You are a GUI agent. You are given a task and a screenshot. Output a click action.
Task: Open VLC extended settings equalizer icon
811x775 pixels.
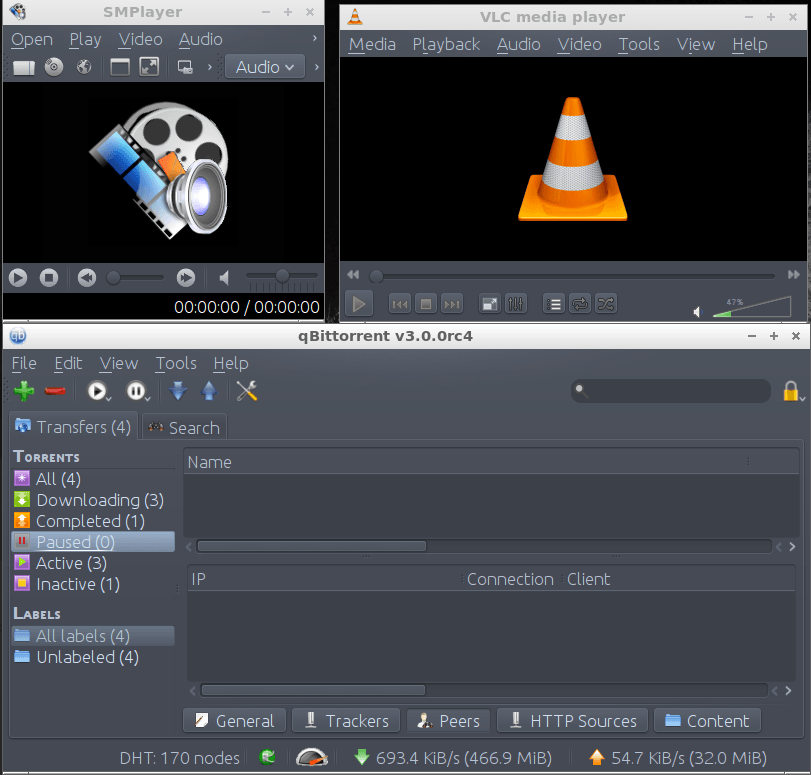[516, 304]
